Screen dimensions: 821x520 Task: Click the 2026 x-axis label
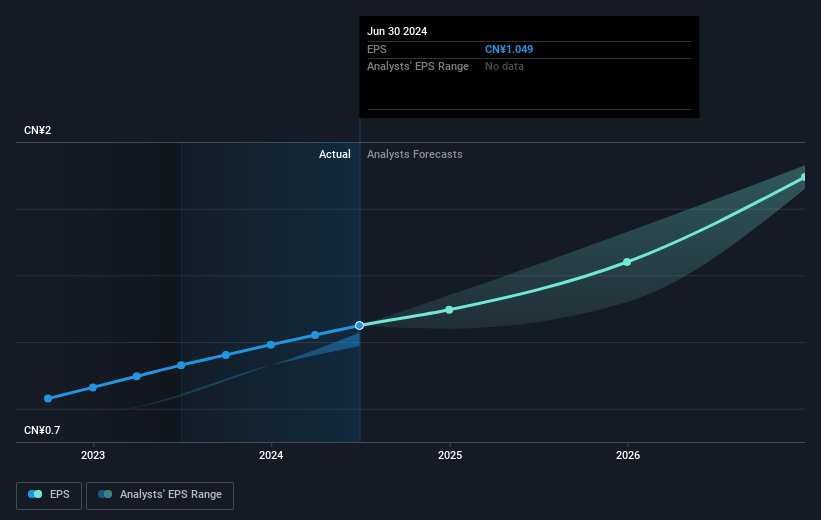point(628,455)
